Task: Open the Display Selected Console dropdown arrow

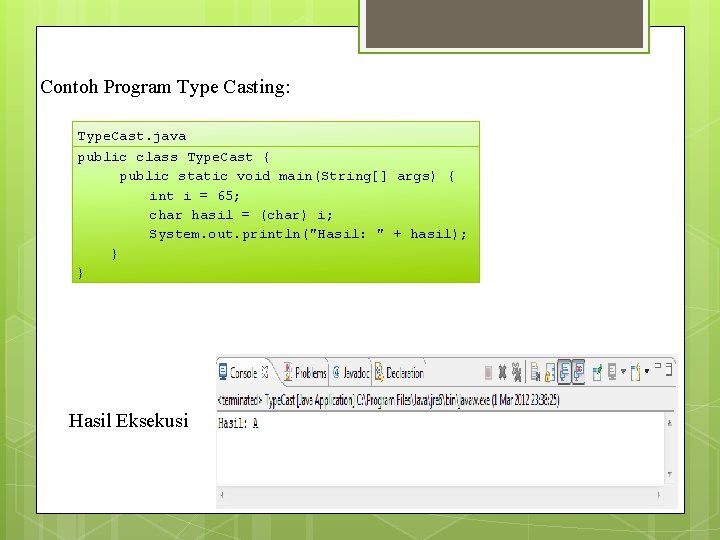Action: (x=623, y=371)
